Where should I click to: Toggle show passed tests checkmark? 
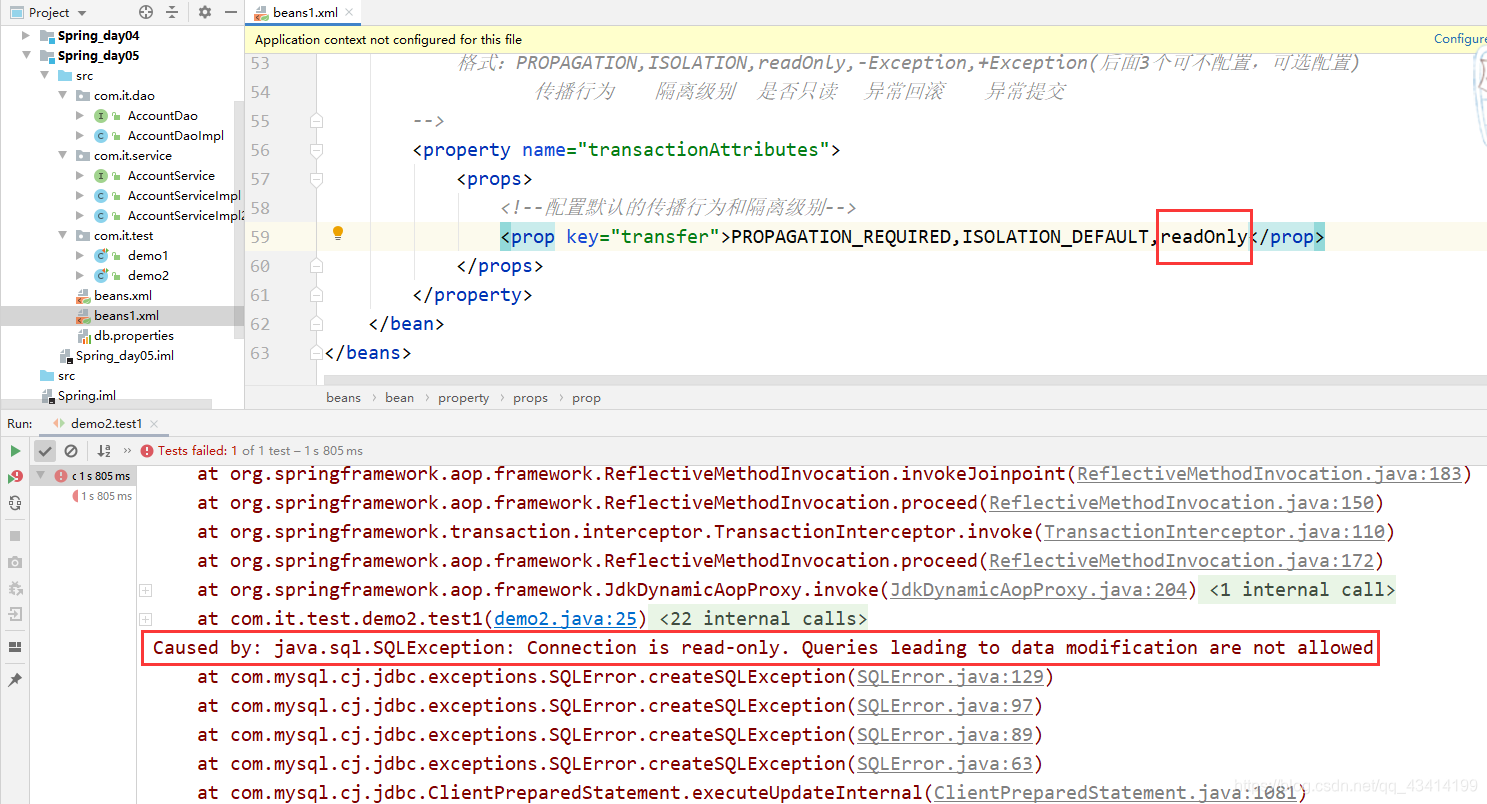tap(45, 451)
